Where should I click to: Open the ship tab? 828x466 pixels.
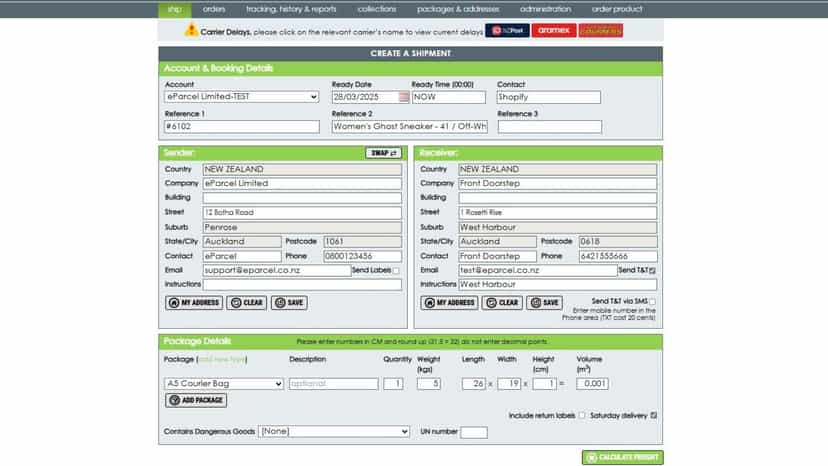coord(174,9)
